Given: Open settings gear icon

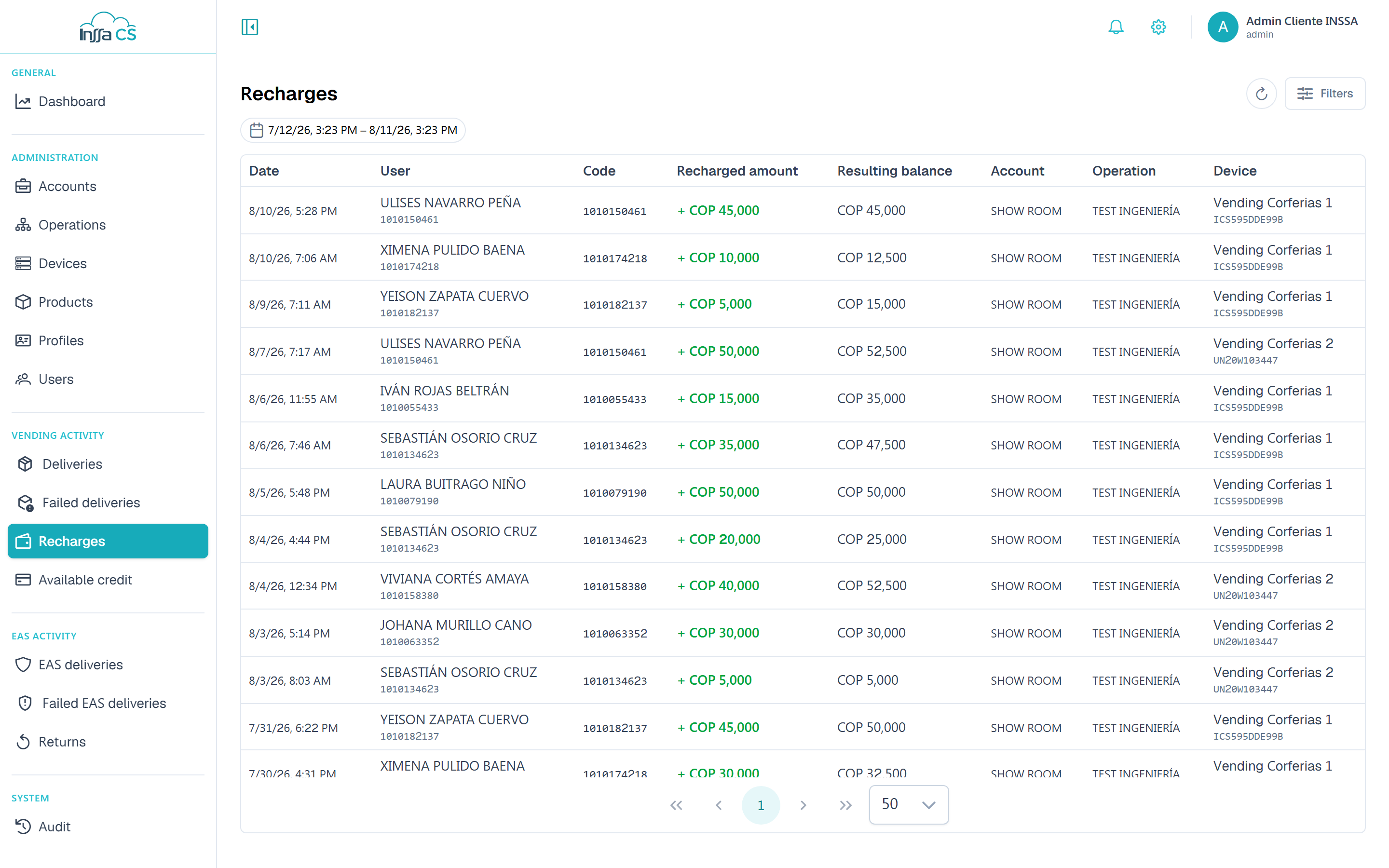Looking at the screenshot, I should point(1158,27).
